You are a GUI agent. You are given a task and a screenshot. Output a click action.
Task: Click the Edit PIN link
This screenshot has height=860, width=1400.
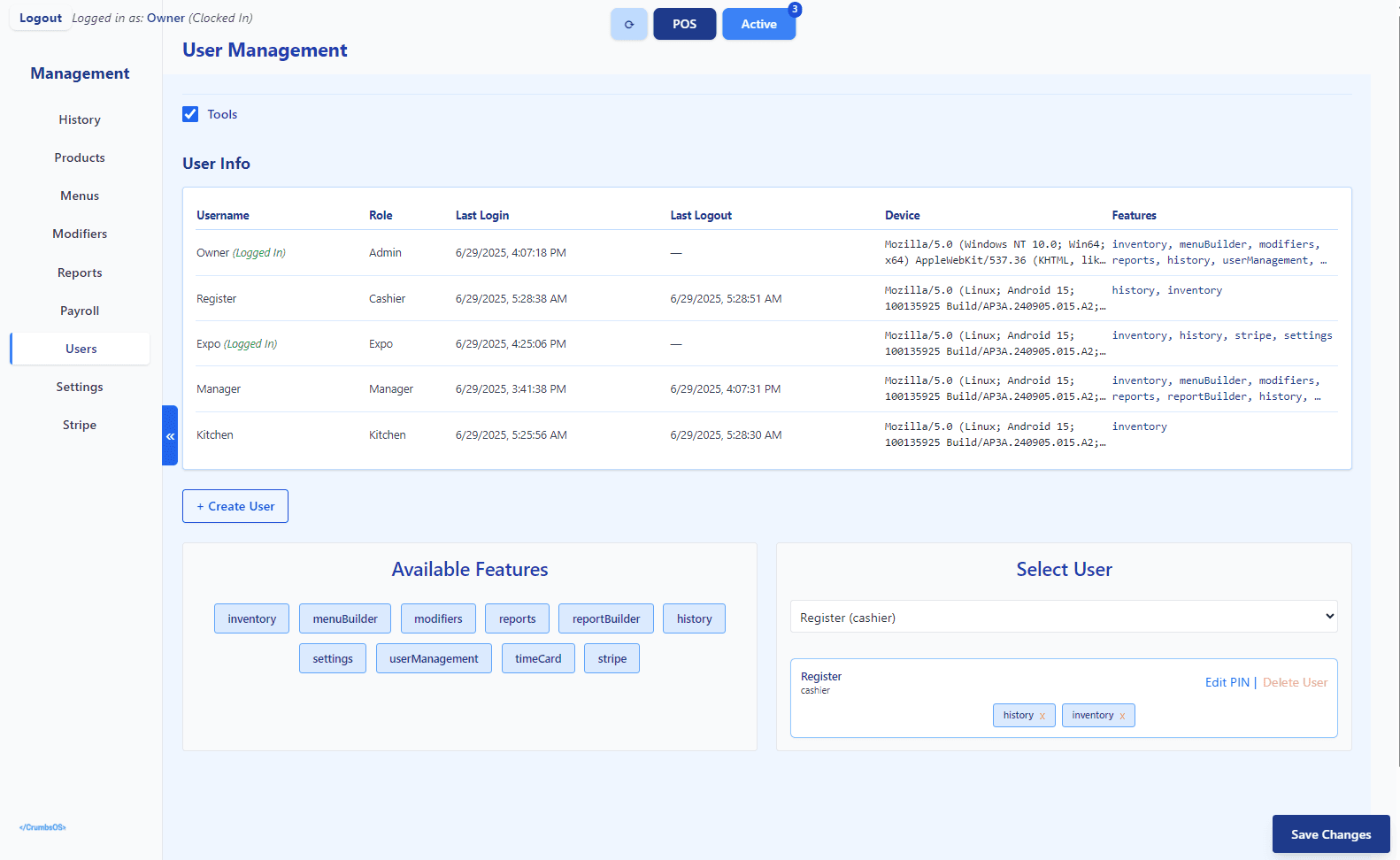1227,682
